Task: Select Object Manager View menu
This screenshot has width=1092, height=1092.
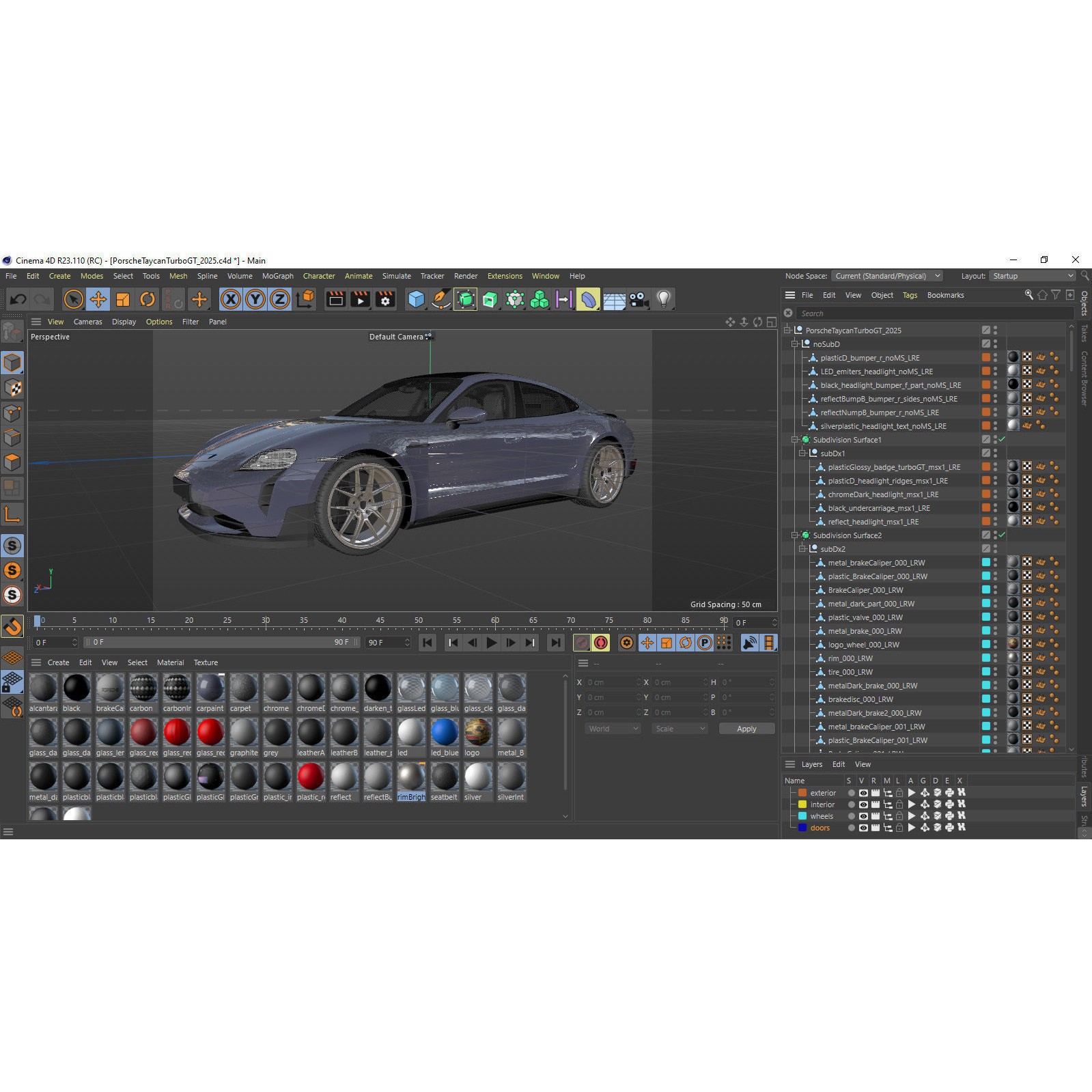Action: pos(853,295)
